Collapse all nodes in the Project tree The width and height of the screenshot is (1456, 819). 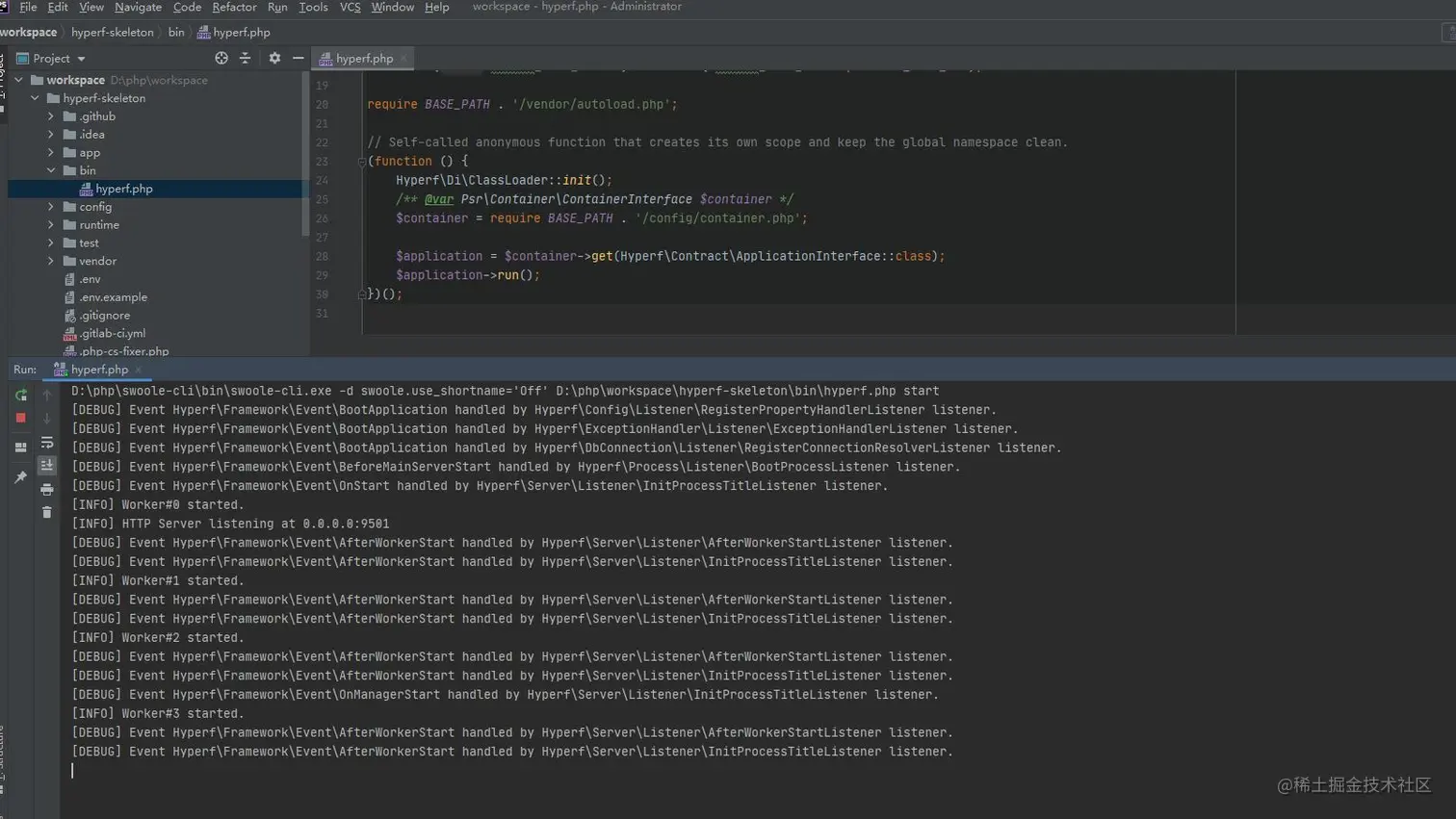pos(245,59)
